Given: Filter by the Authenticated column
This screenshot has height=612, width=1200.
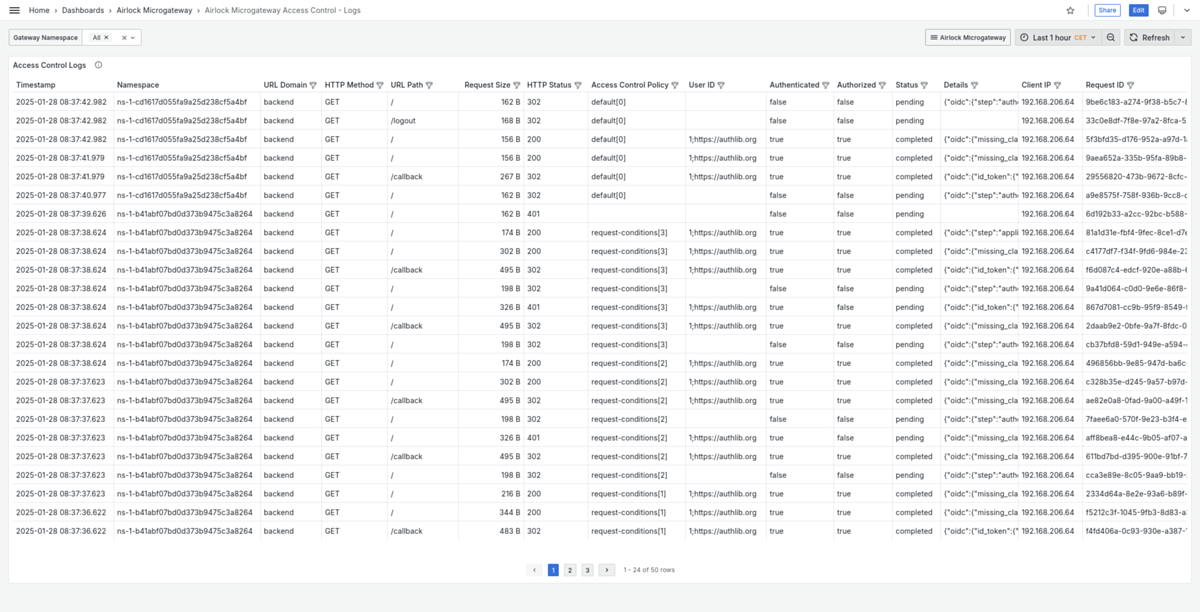Looking at the screenshot, I should pyautogui.click(x=826, y=85).
